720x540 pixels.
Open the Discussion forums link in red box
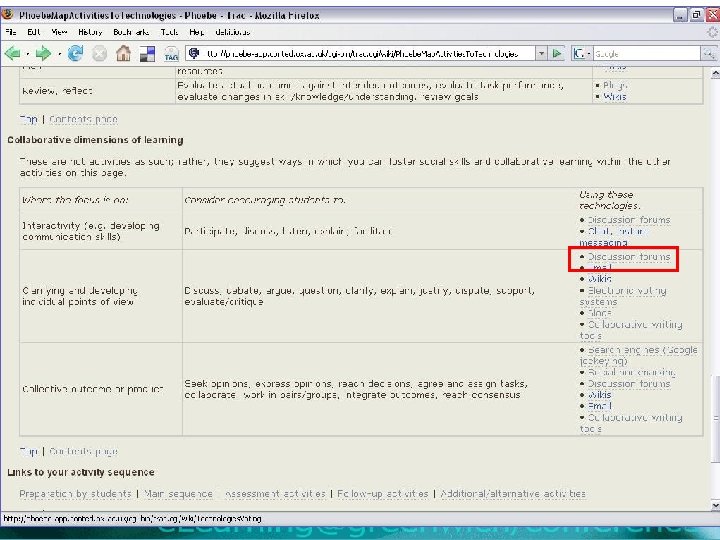tap(628, 257)
